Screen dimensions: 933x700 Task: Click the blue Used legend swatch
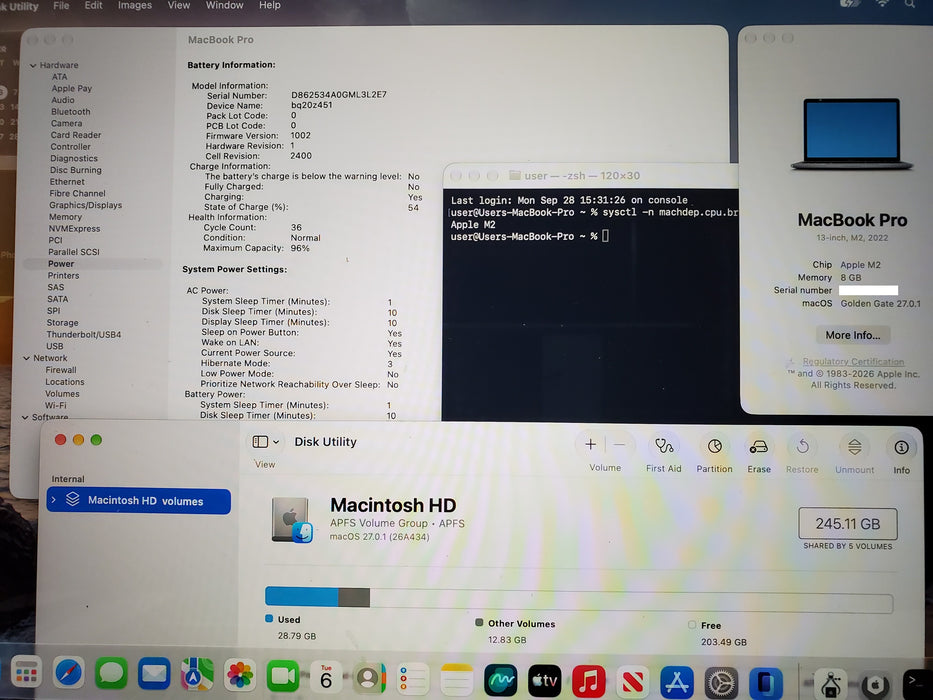[269, 619]
